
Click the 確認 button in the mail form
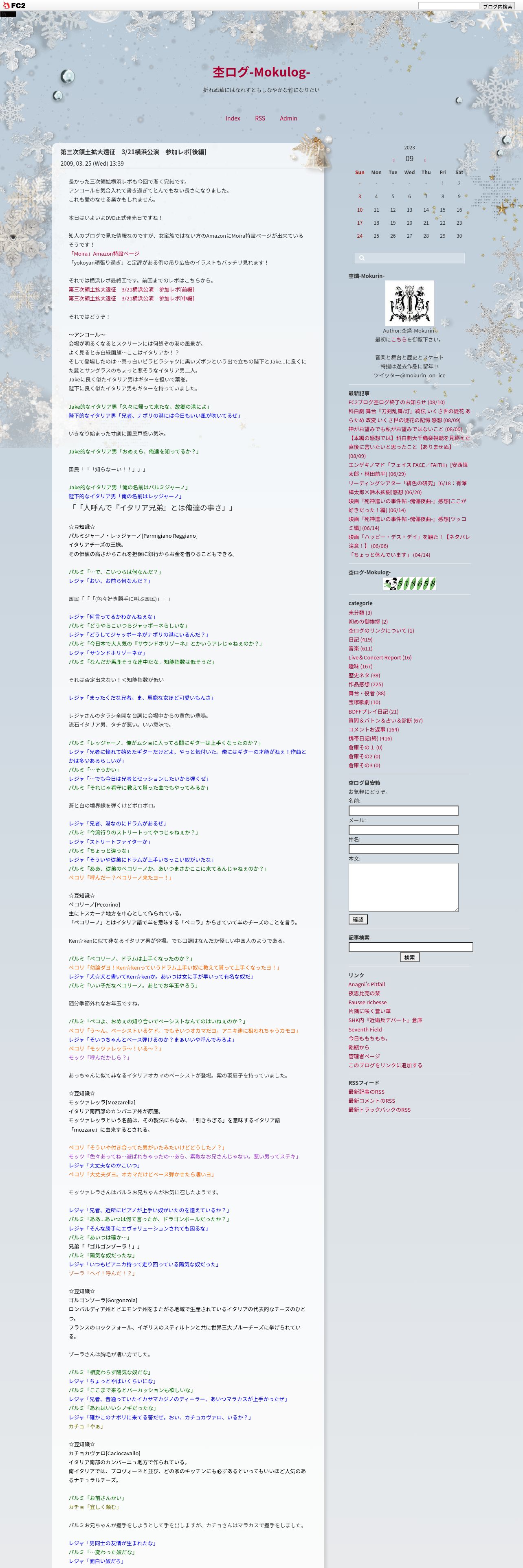tap(358, 920)
